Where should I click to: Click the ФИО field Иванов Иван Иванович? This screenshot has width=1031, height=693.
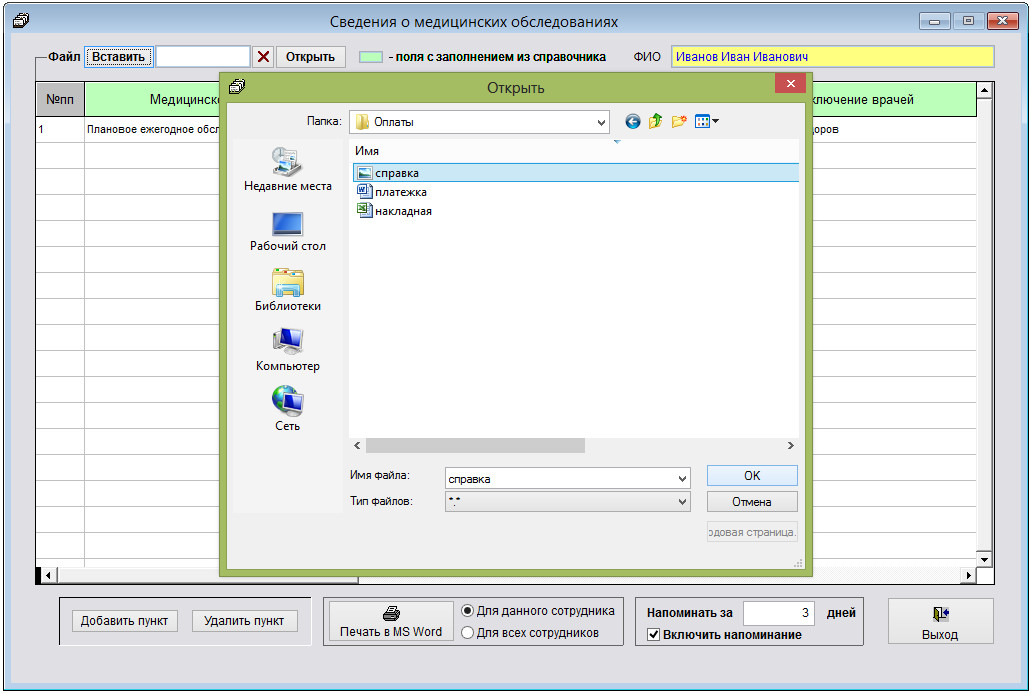click(x=832, y=57)
